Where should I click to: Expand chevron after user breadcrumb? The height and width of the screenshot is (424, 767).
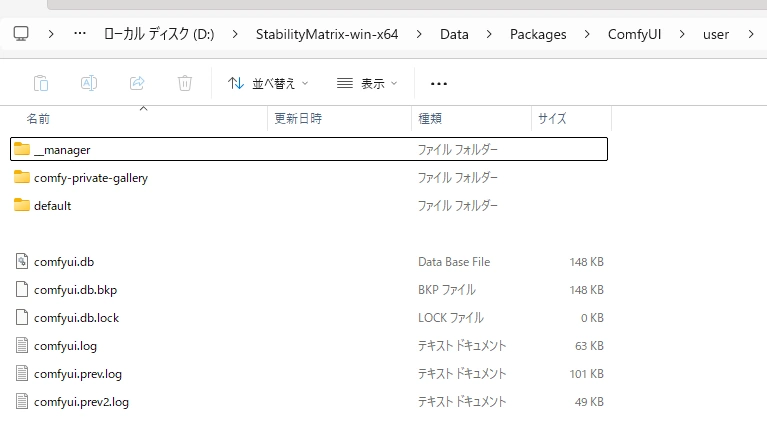click(x=751, y=34)
